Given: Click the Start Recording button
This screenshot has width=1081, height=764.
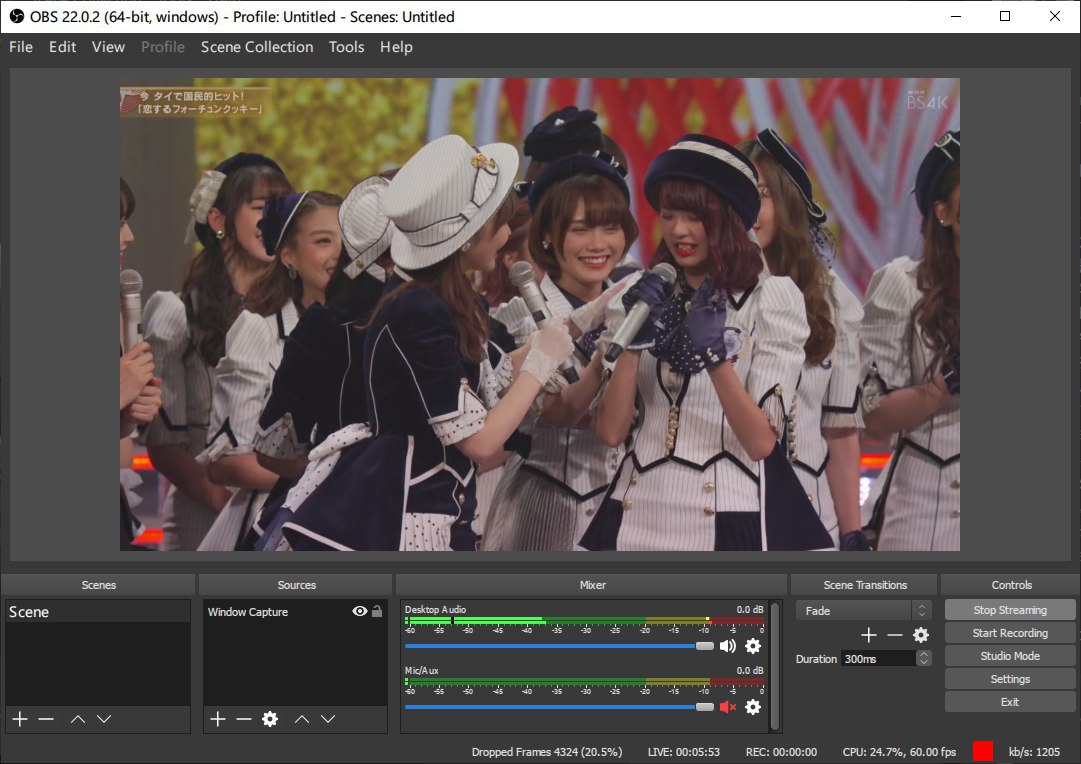Looking at the screenshot, I should (1010, 633).
